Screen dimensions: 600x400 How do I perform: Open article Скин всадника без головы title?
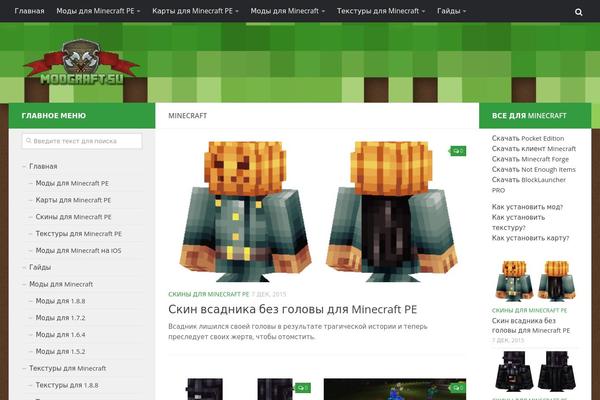click(x=292, y=309)
